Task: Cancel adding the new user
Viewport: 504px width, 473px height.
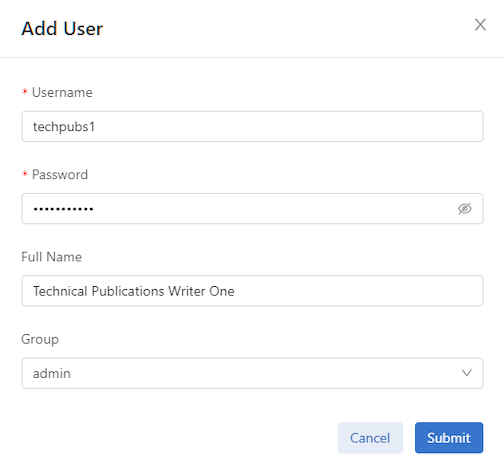Action: coord(370,438)
